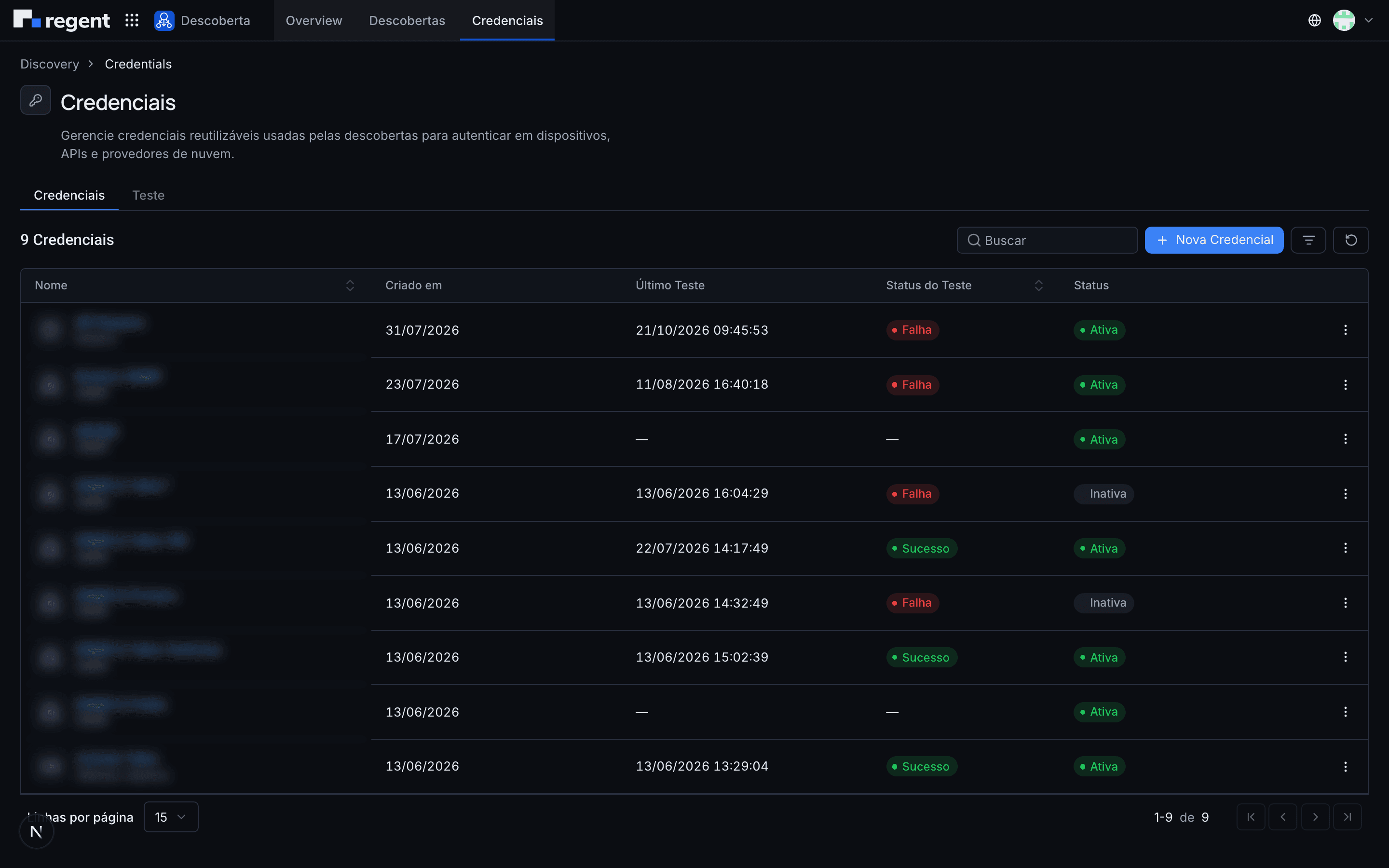1389x868 pixels.
Task: Open row actions menu for 17/07/2026 credential
Action: pyautogui.click(x=1346, y=439)
